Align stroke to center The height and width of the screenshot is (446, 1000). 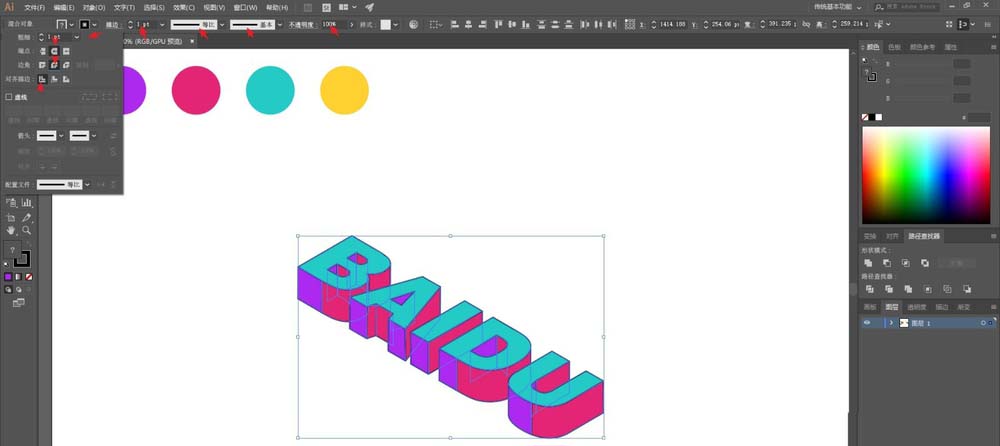point(42,79)
